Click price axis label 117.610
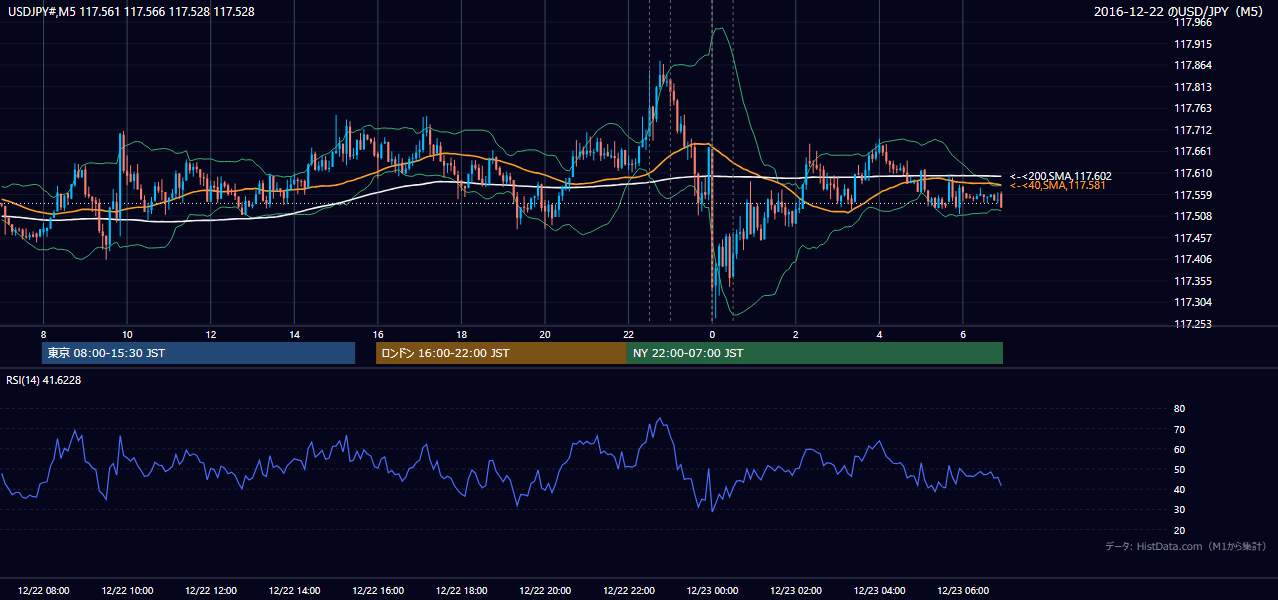 pos(1194,173)
